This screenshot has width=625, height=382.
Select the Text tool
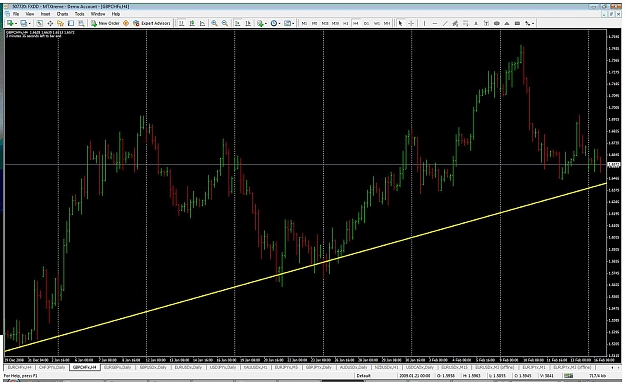(x=476, y=23)
